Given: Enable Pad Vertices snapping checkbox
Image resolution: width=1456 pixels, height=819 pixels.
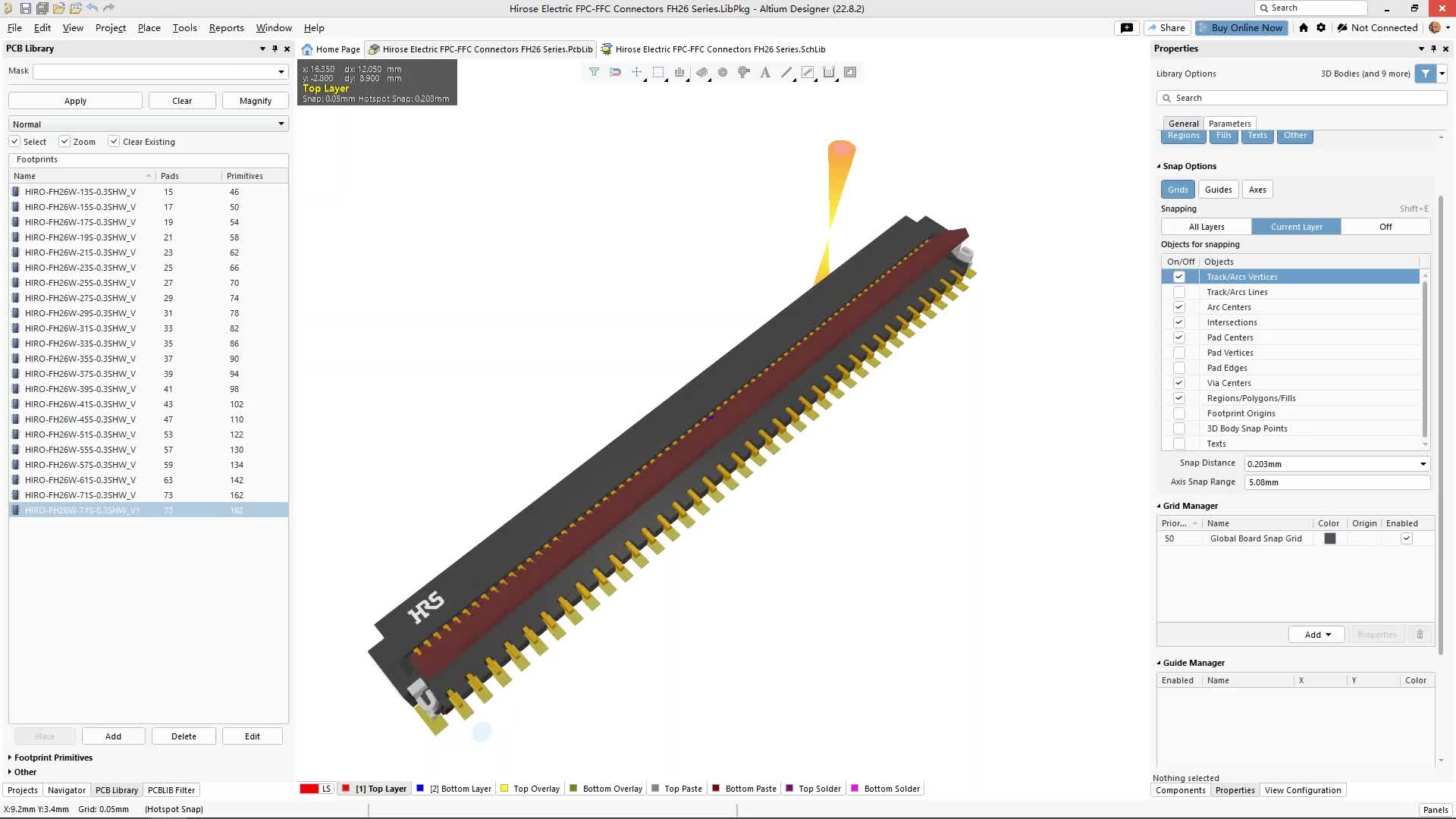Looking at the screenshot, I should click(x=1178, y=353).
